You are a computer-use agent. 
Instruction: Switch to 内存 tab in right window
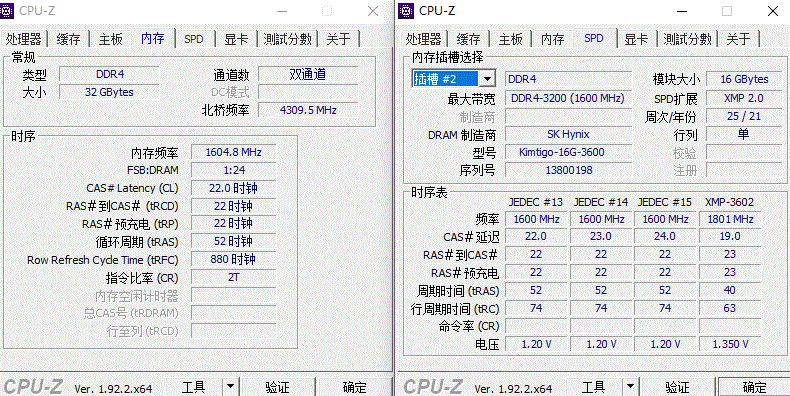[552, 39]
